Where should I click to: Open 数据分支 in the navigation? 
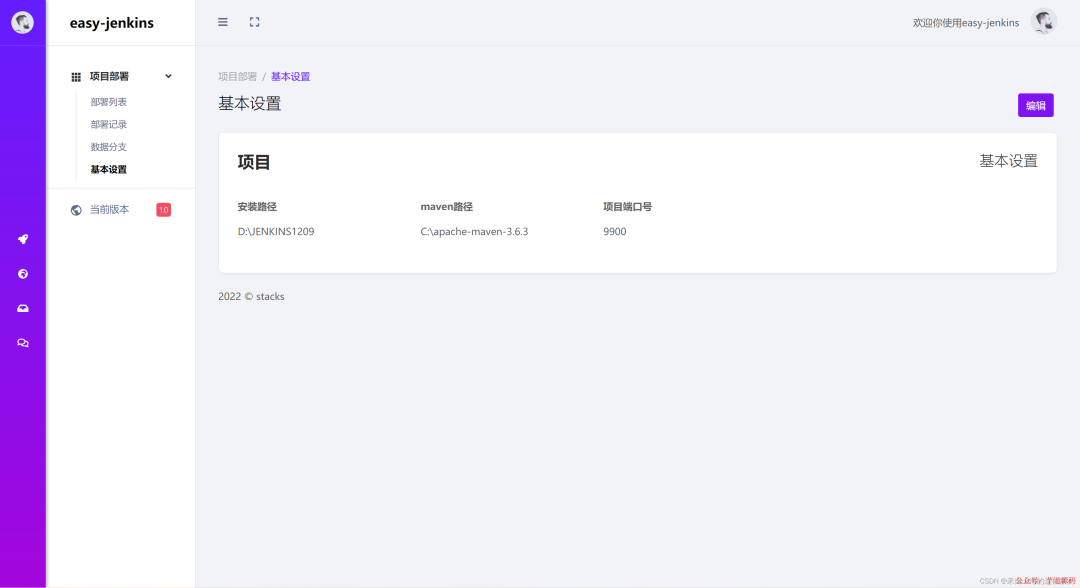click(x=108, y=146)
